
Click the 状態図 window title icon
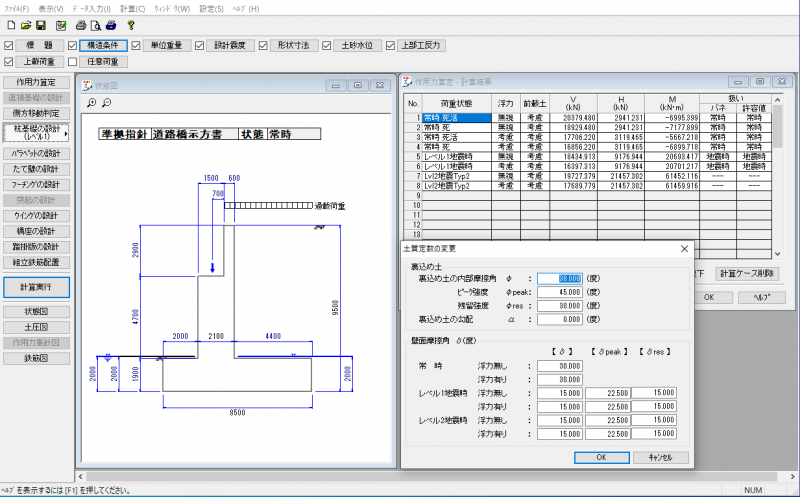88,85
